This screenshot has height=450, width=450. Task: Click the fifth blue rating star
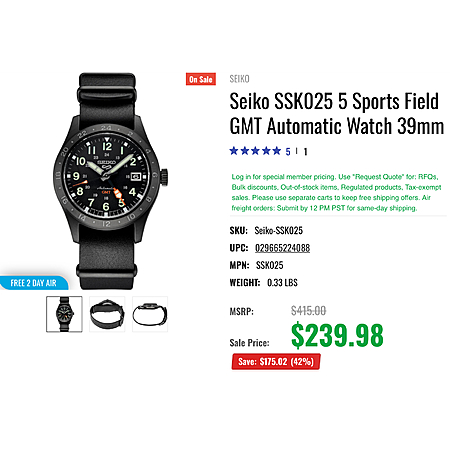pos(277,151)
